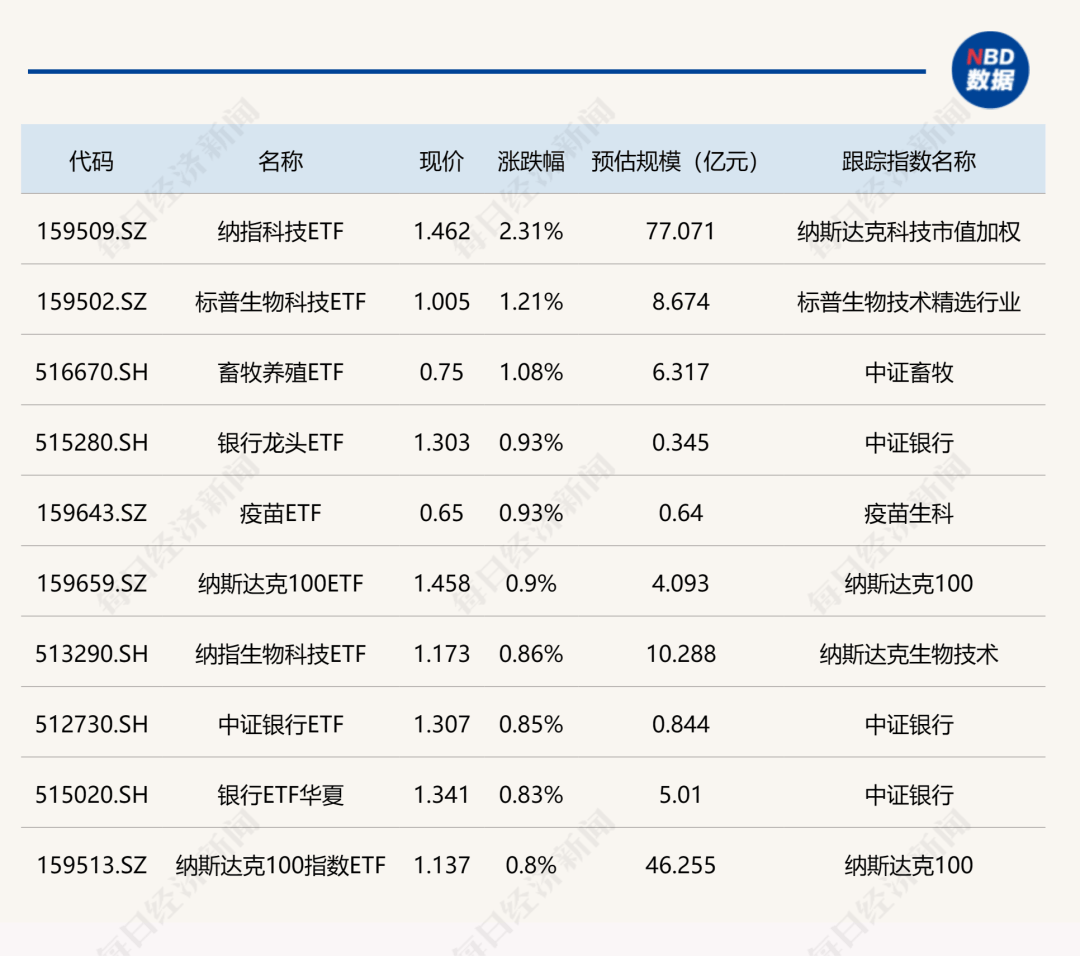
Task: Click the 现价 column header
Action: (441, 160)
